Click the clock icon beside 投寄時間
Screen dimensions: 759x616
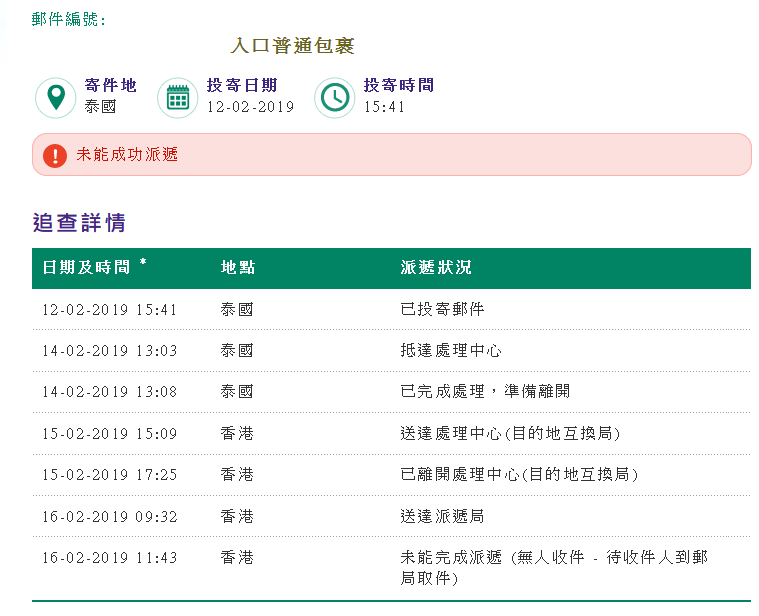click(334, 98)
